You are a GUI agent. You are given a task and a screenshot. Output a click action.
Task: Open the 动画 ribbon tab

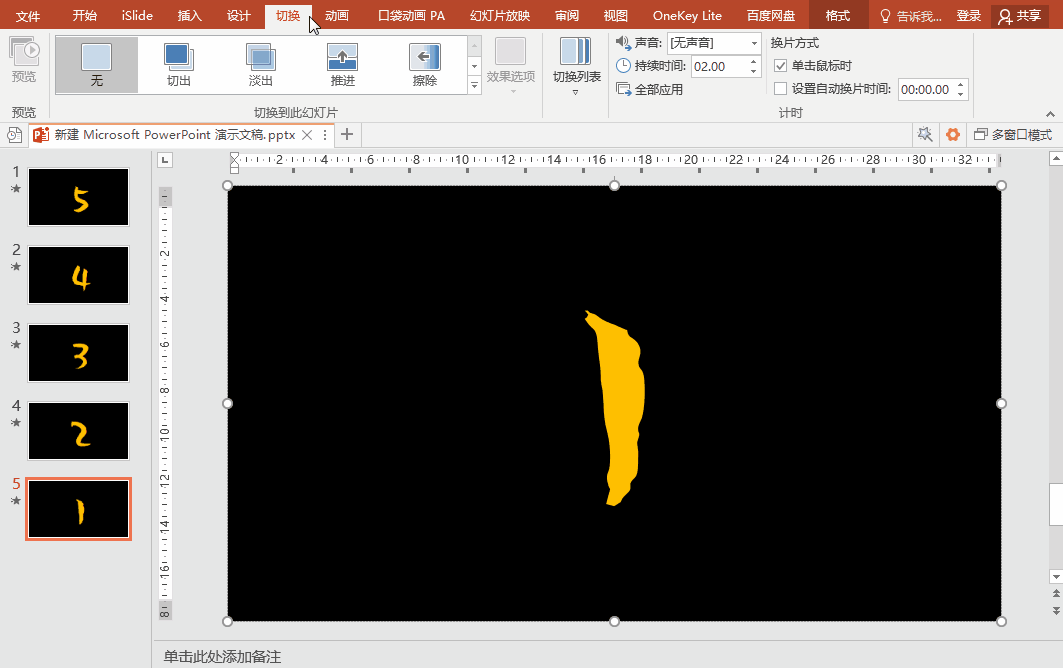pyautogui.click(x=337, y=15)
